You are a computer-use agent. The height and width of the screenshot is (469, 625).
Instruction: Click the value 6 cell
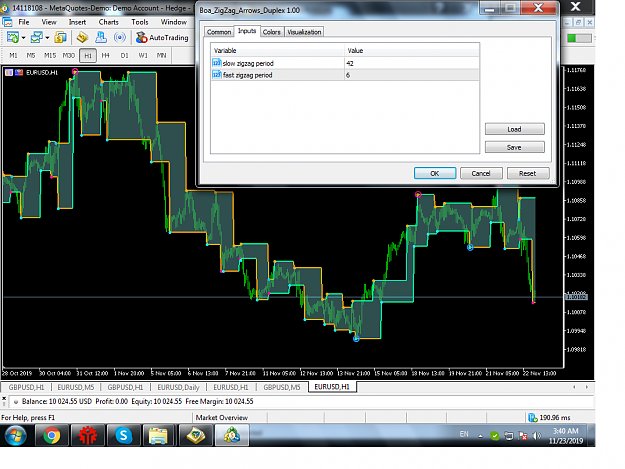pyautogui.click(x=411, y=75)
